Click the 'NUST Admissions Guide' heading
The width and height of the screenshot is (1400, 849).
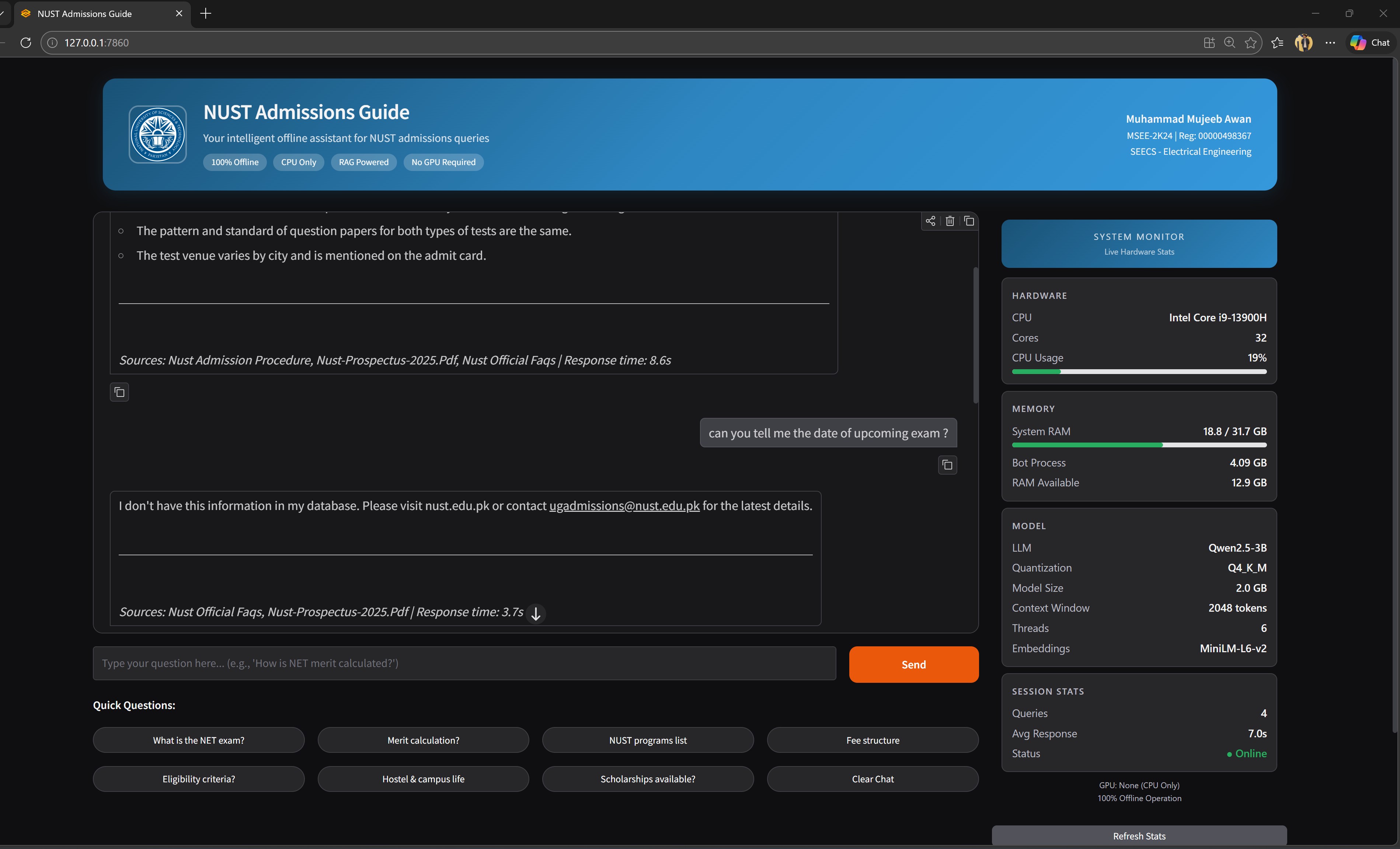[x=306, y=112]
